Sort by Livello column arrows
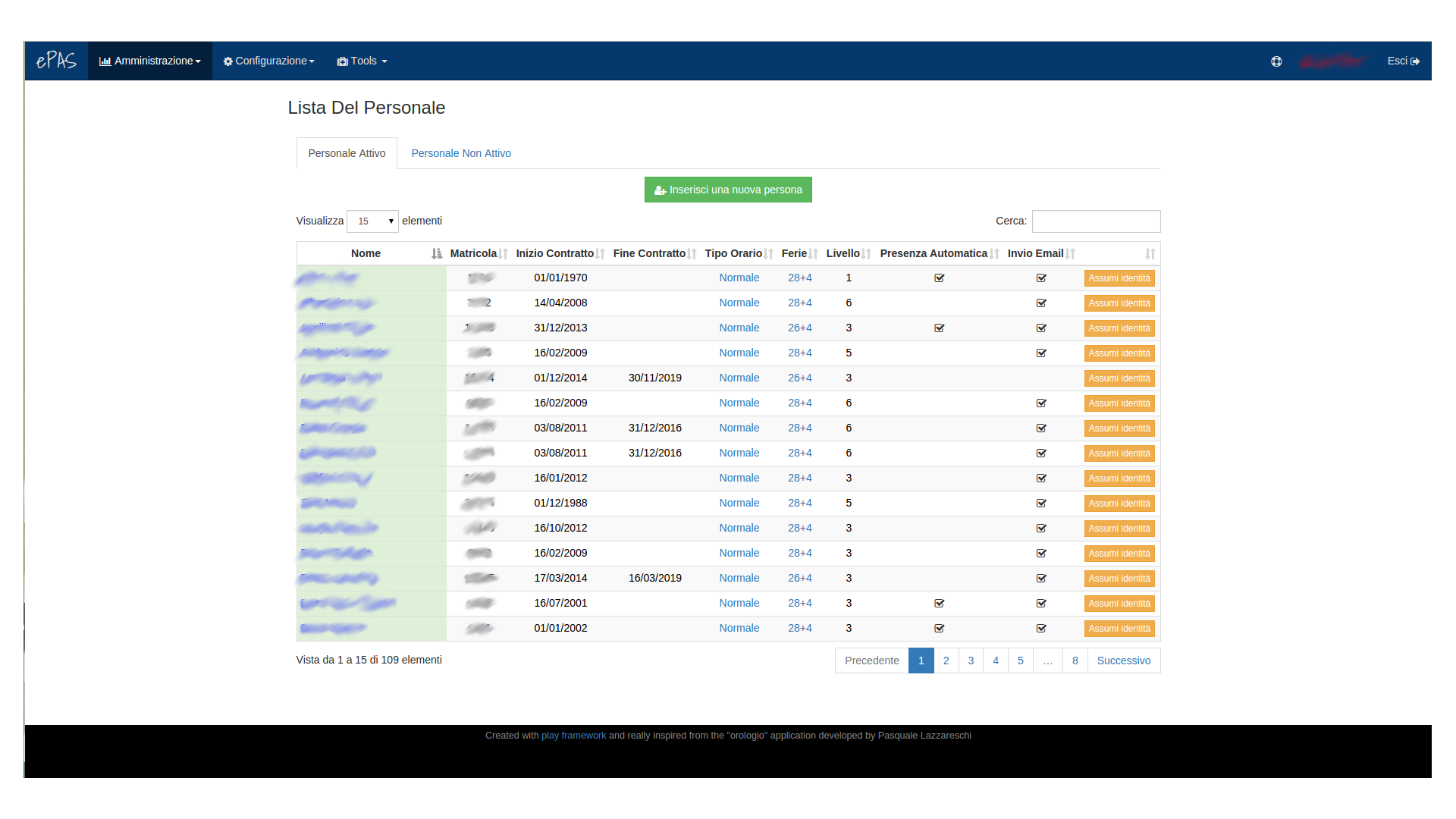Screen dimensions: 1456x819 click(x=867, y=254)
